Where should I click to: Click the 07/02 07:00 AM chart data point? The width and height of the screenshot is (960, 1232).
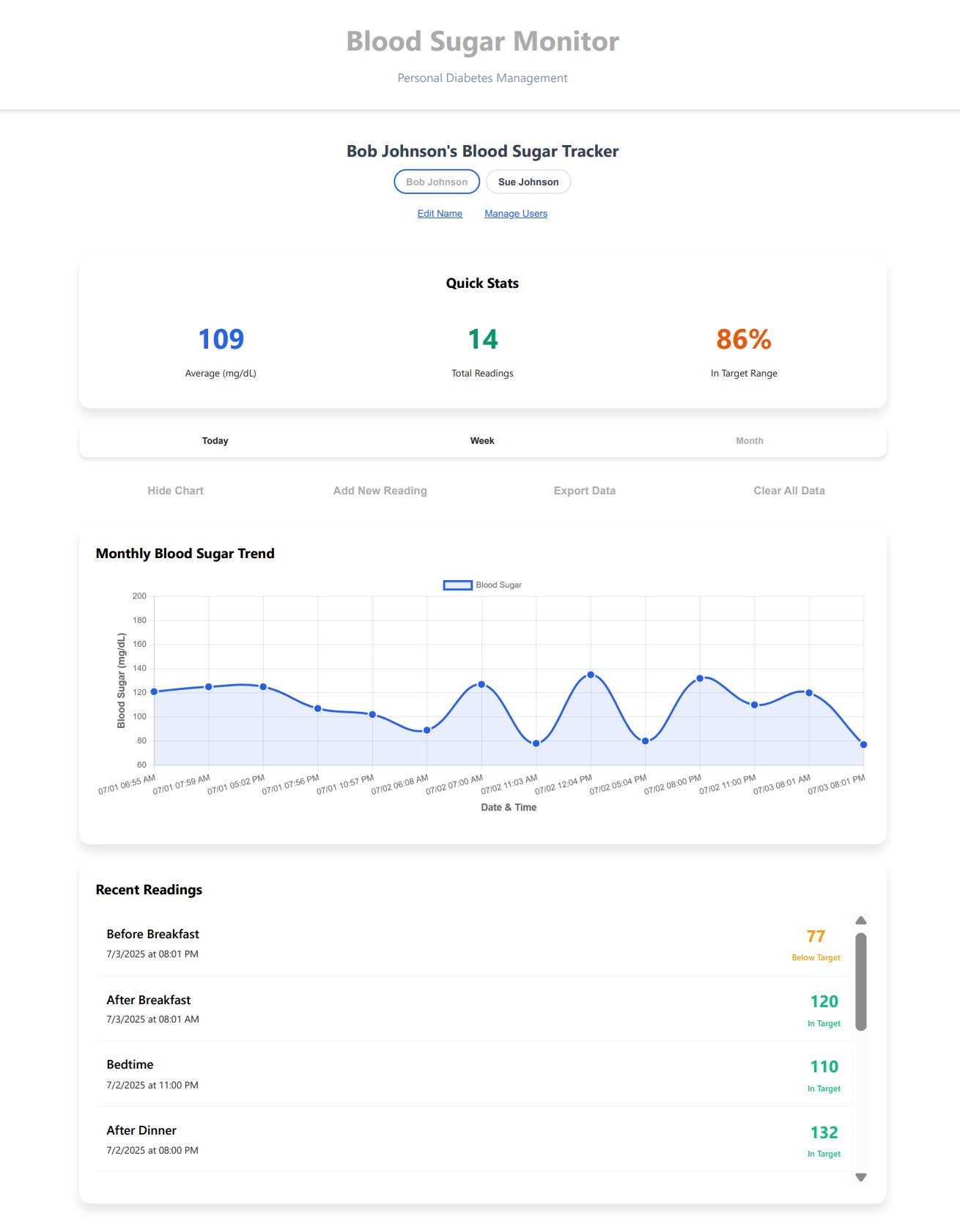[x=481, y=684]
